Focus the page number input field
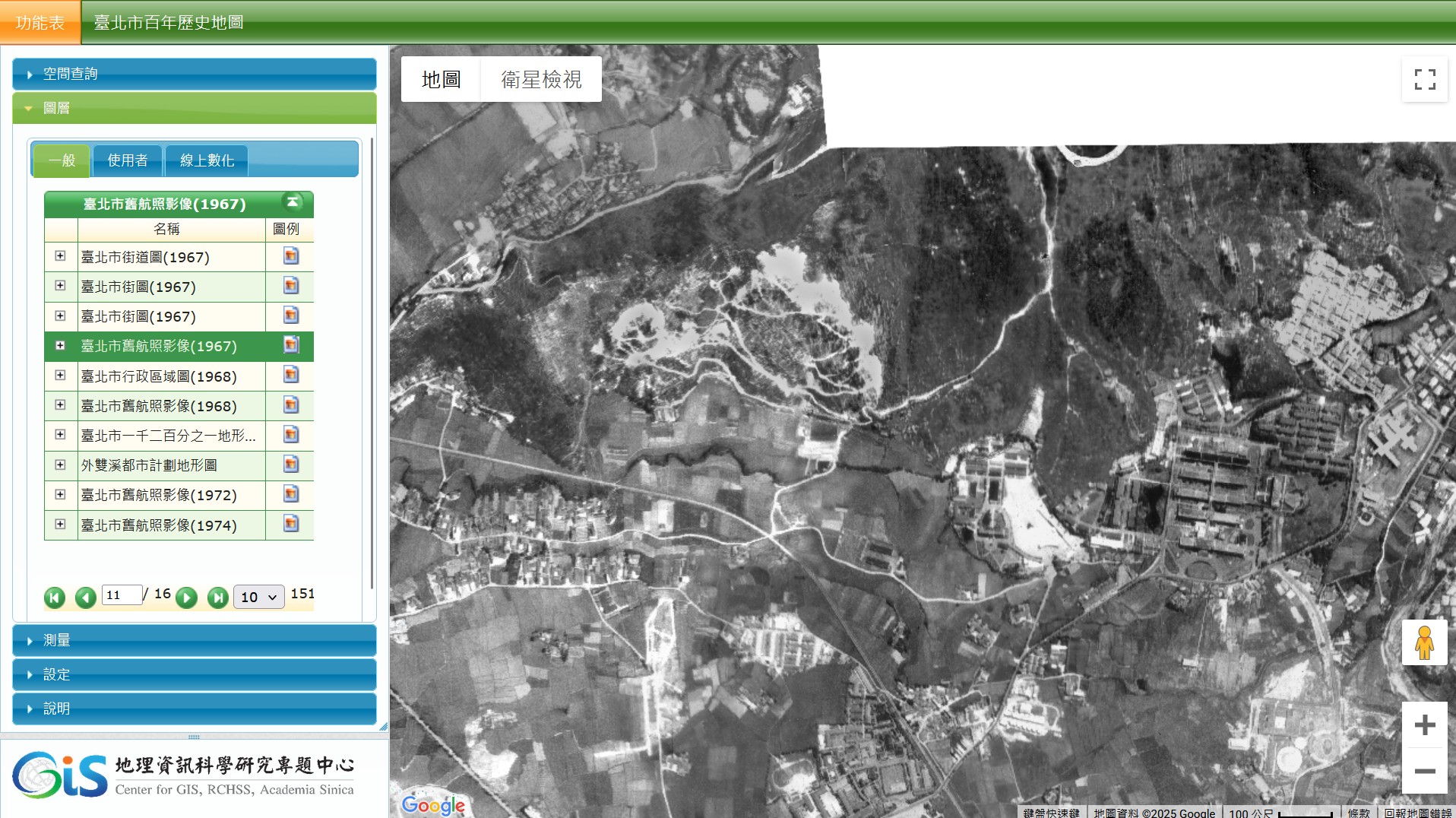The image size is (1456, 818). click(x=122, y=594)
